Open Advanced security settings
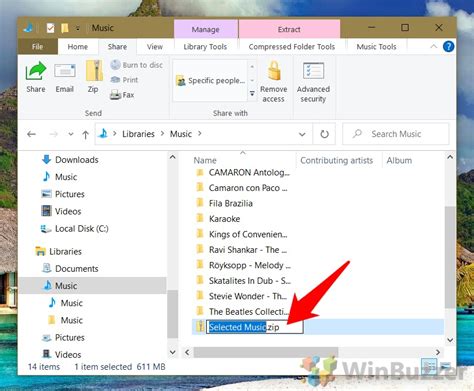474x391 pixels. click(313, 82)
